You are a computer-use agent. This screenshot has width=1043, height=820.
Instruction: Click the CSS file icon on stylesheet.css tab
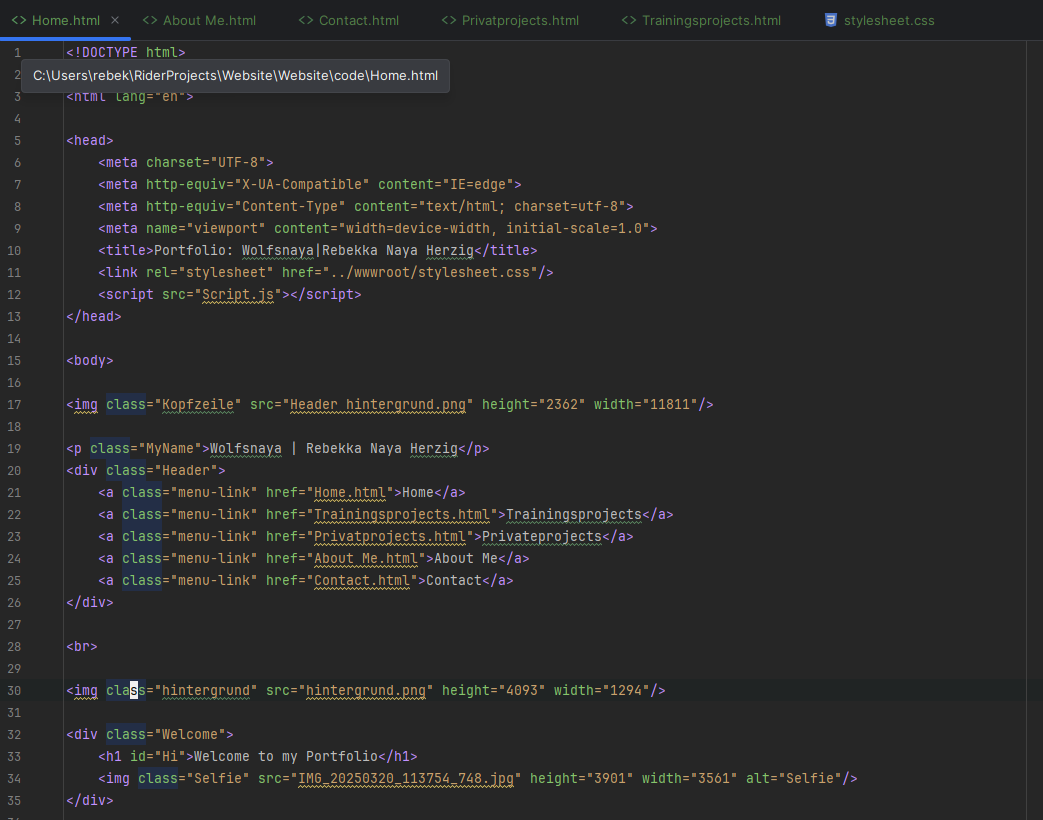click(x=831, y=21)
